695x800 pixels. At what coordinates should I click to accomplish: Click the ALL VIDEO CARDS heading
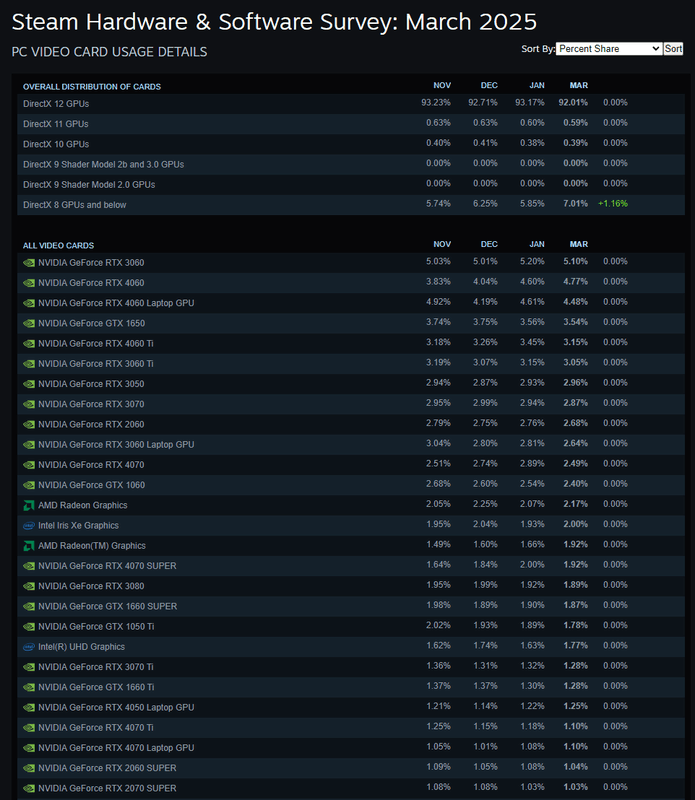58,245
